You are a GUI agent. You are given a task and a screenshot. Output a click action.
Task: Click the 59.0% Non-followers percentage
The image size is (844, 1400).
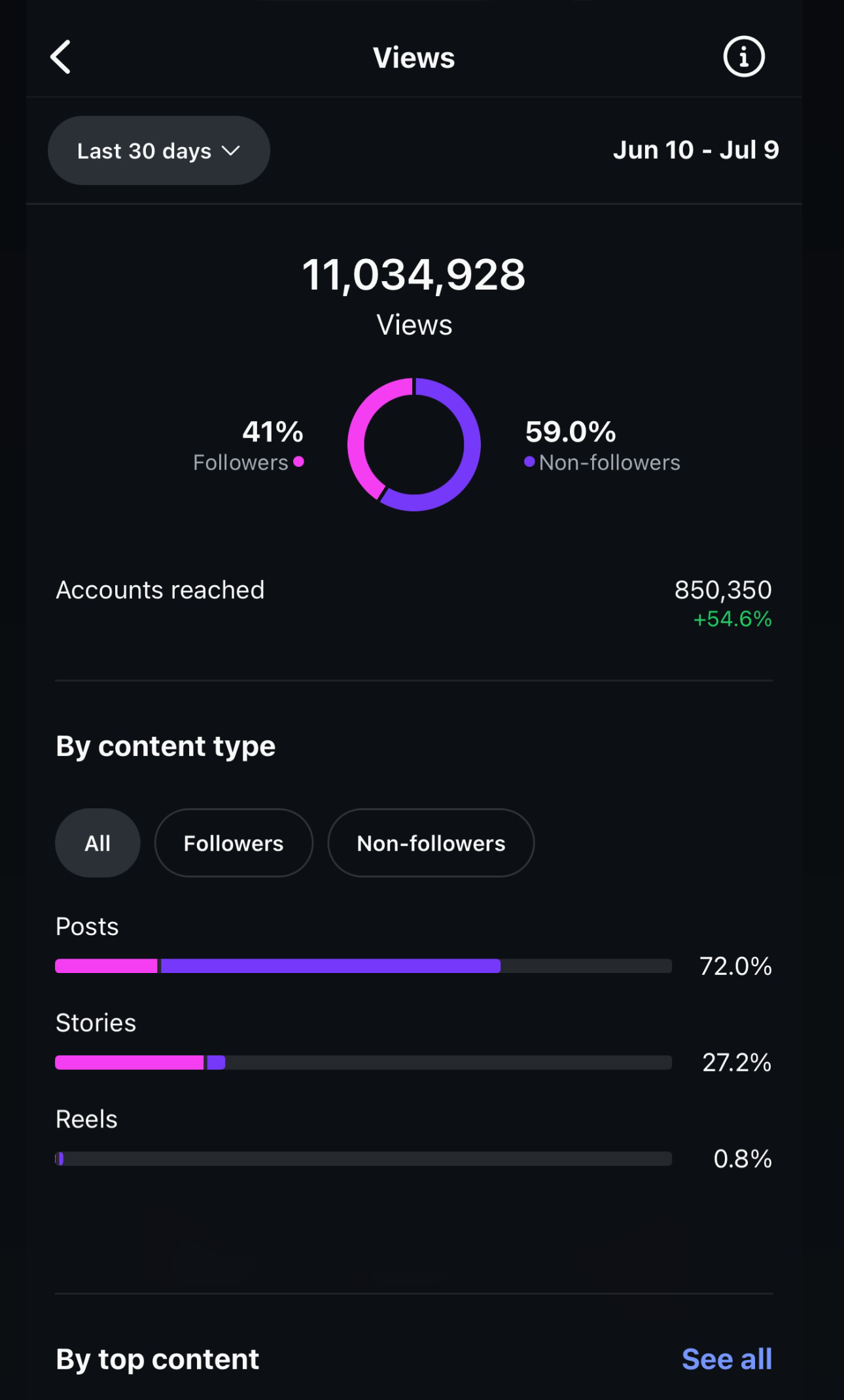(x=571, y=432)
